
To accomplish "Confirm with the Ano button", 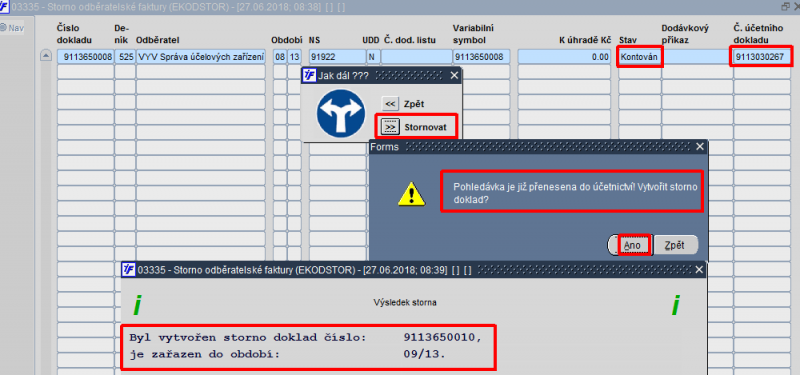I will pos(633,245).
